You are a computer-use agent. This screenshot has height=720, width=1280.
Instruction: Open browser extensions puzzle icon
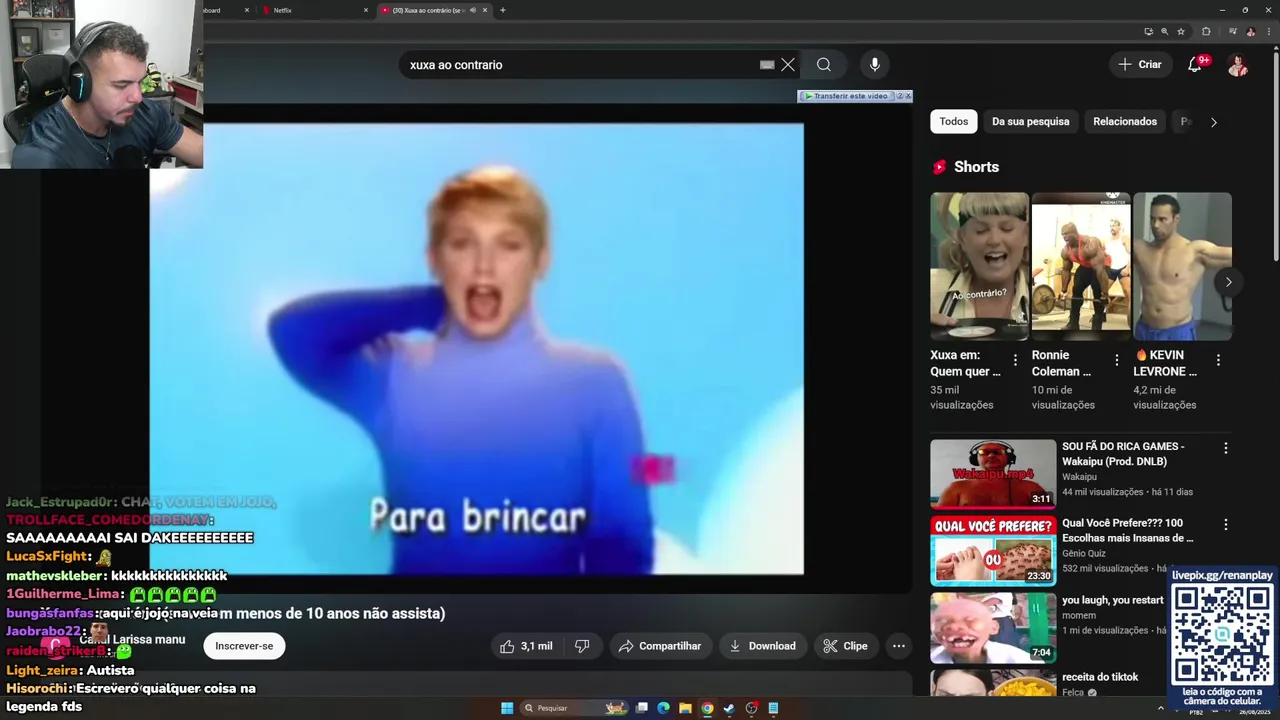tap(1206, 32)
